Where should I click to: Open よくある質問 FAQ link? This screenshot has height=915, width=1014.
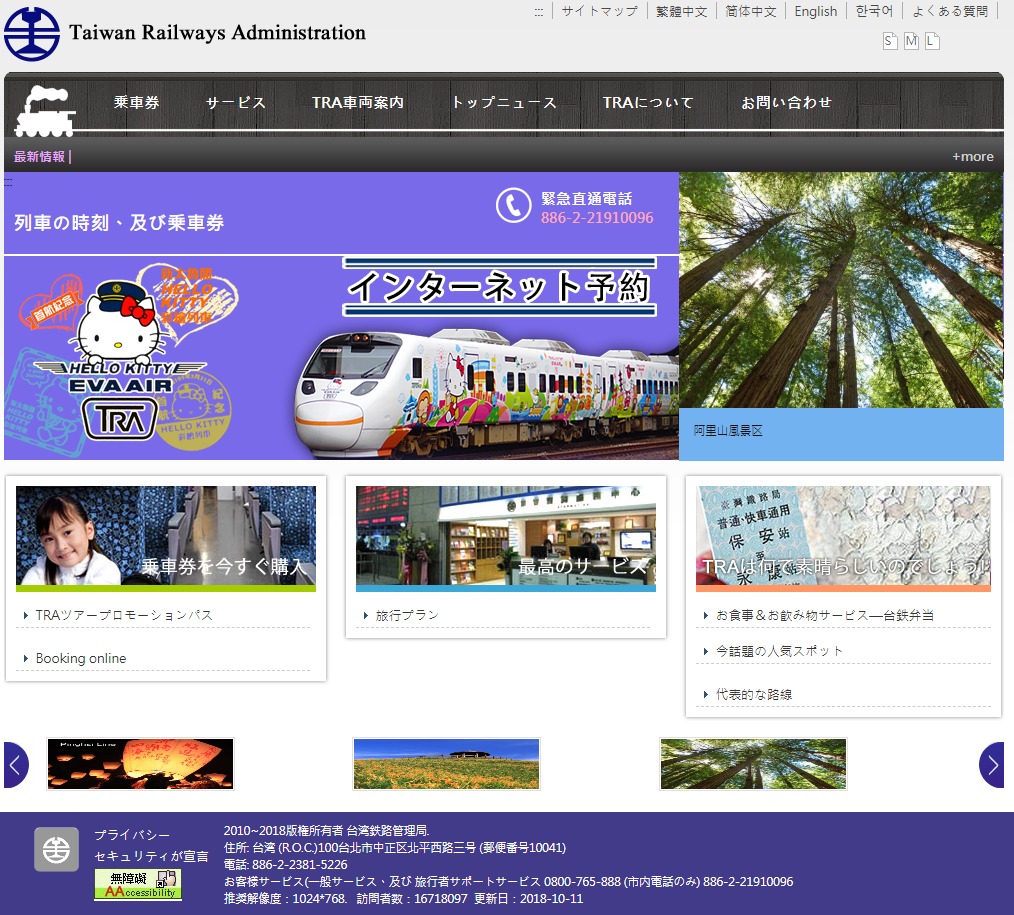point(950,12)
